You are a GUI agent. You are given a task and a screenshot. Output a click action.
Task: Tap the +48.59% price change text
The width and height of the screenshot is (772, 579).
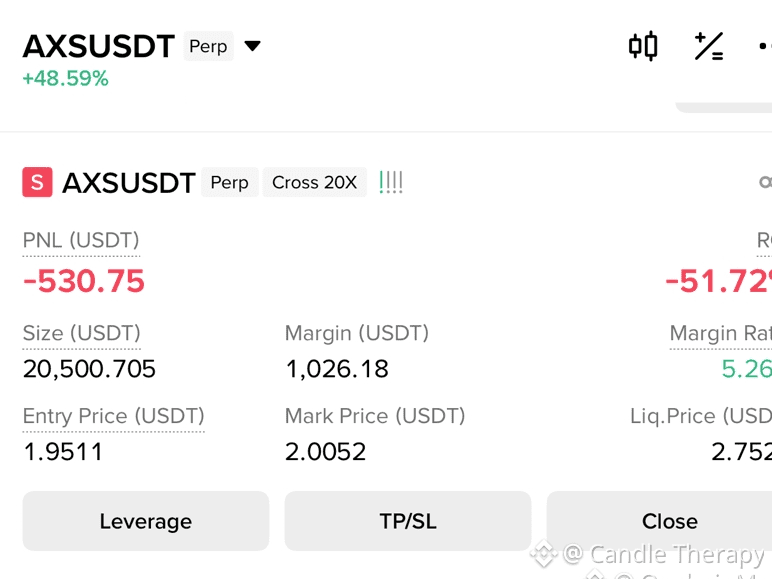pyautogui.click(x=65, y=78)
